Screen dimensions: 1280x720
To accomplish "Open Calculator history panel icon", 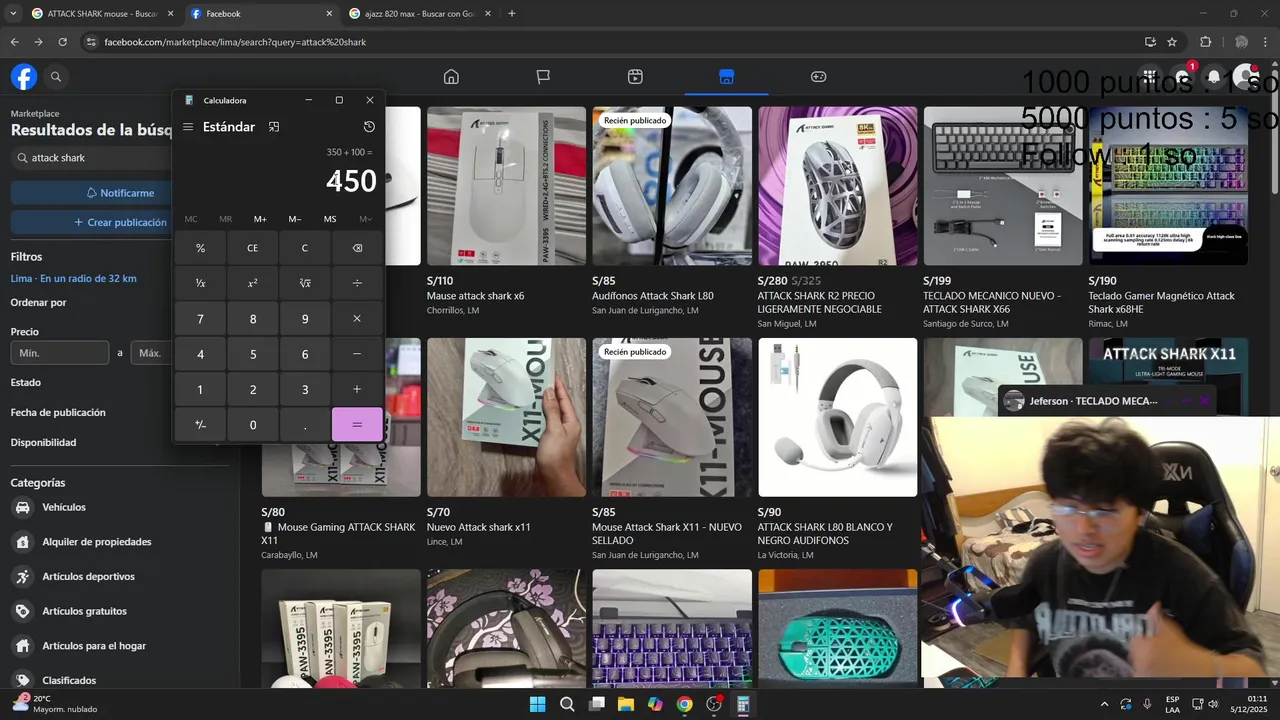I will pyautogui.click(x=369, y=127).
